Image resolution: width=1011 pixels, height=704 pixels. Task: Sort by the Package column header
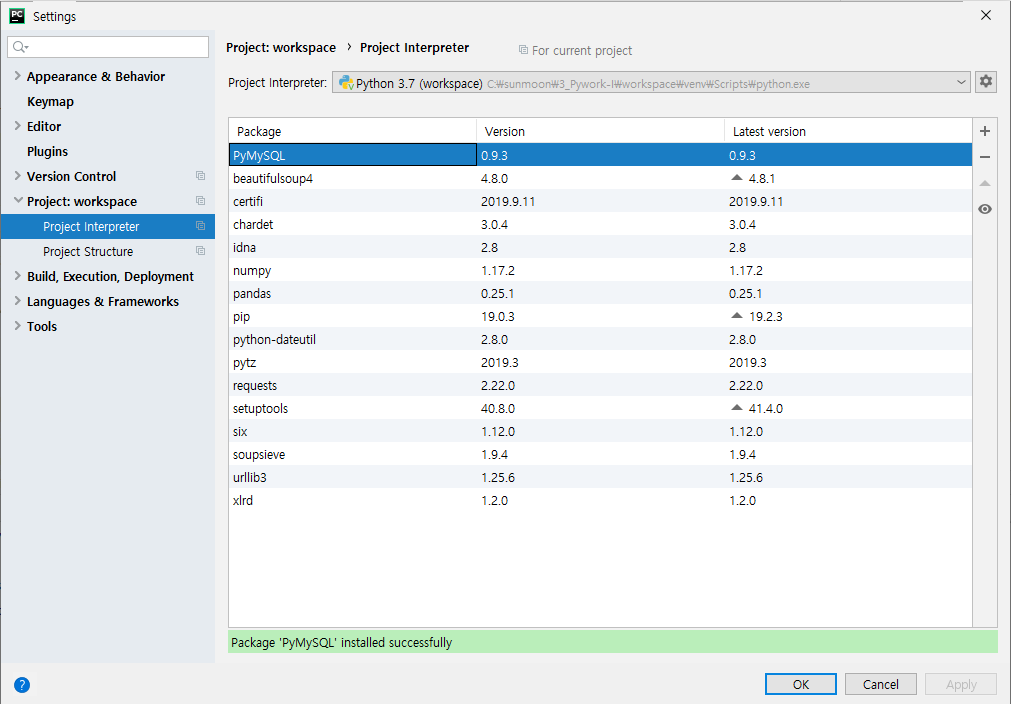click(353, 132)
